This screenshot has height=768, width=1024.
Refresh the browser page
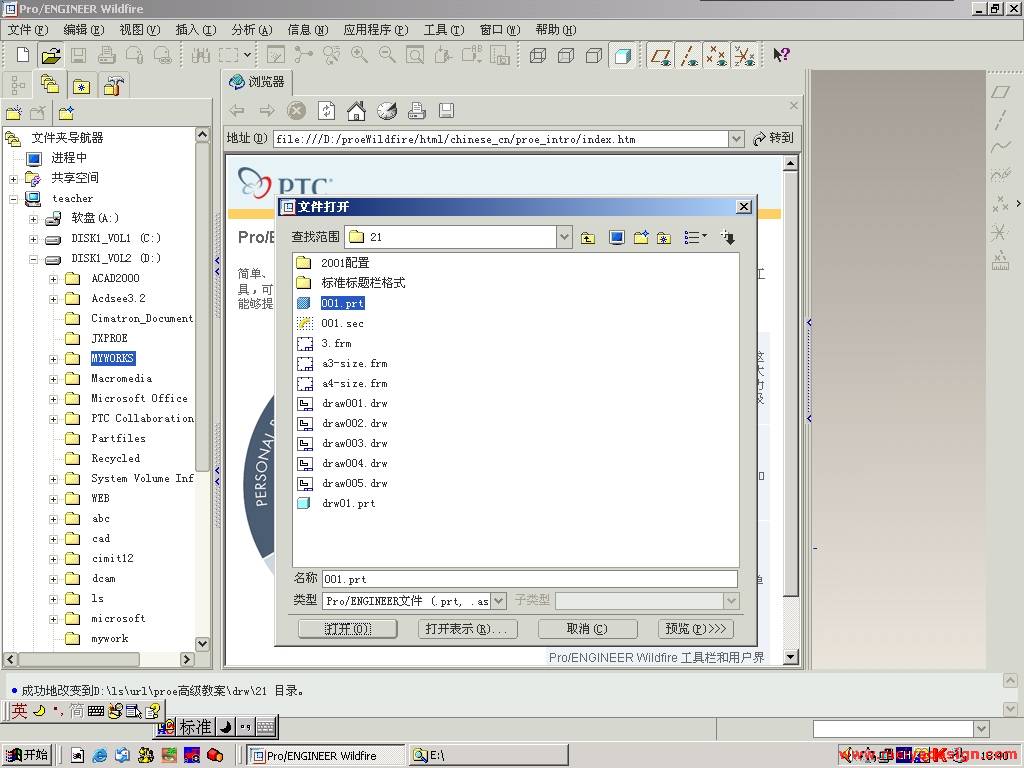point(327,111)
